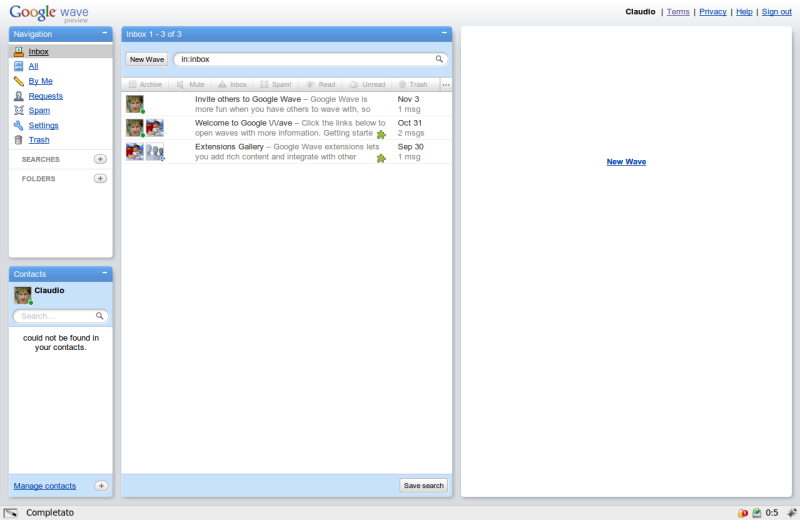
Task: Click the green status bar icon
Action: tap(757, 513)
